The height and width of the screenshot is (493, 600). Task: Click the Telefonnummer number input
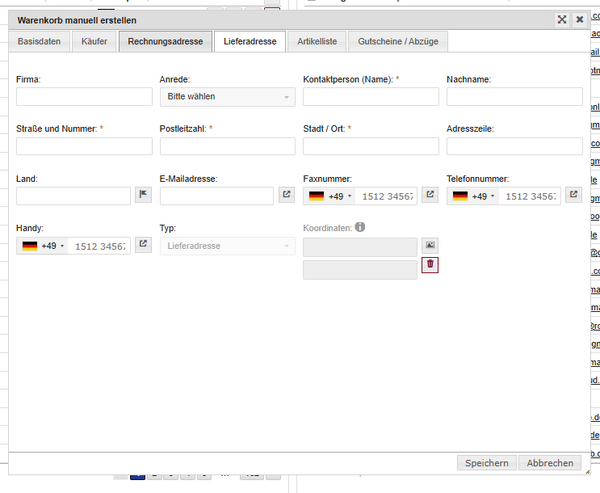pos(530,196)
